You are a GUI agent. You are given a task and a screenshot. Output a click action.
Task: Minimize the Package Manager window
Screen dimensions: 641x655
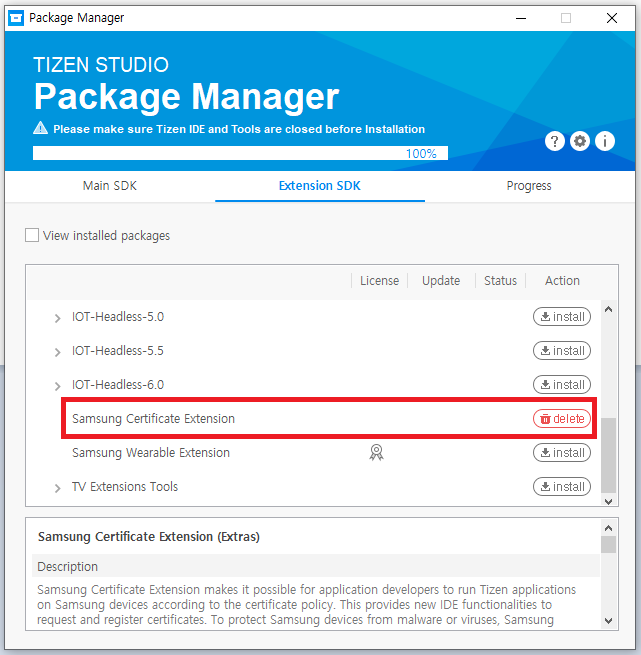pos(521,18)
